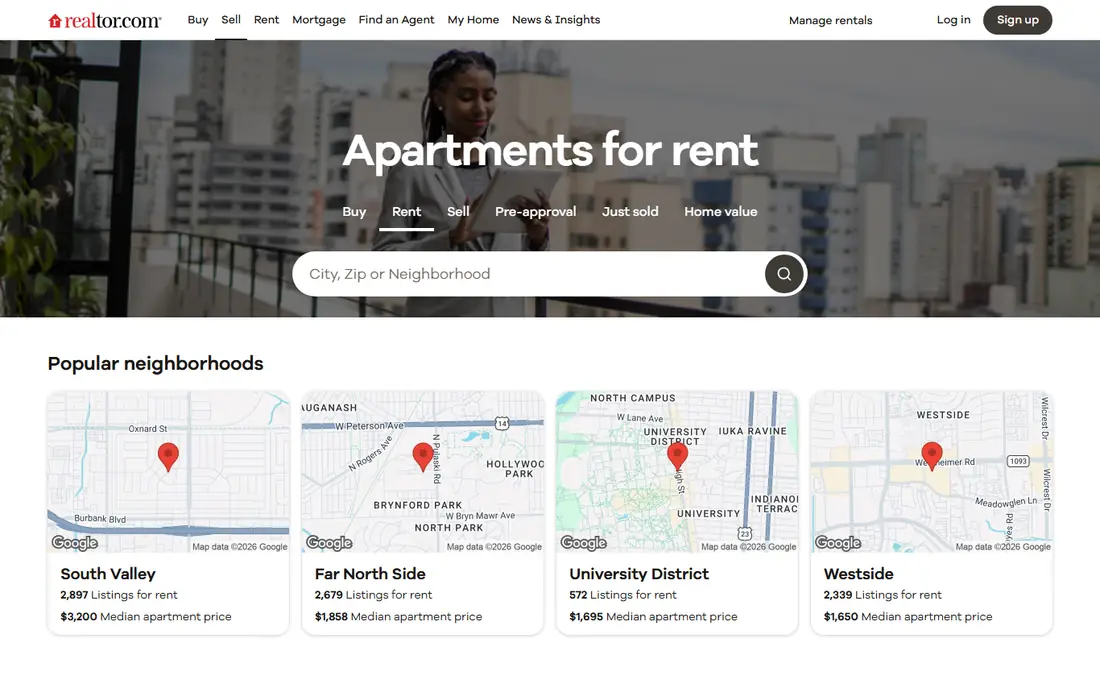Click the red map pin in University District map
The image size is (1100, 688).
point(677,457)
